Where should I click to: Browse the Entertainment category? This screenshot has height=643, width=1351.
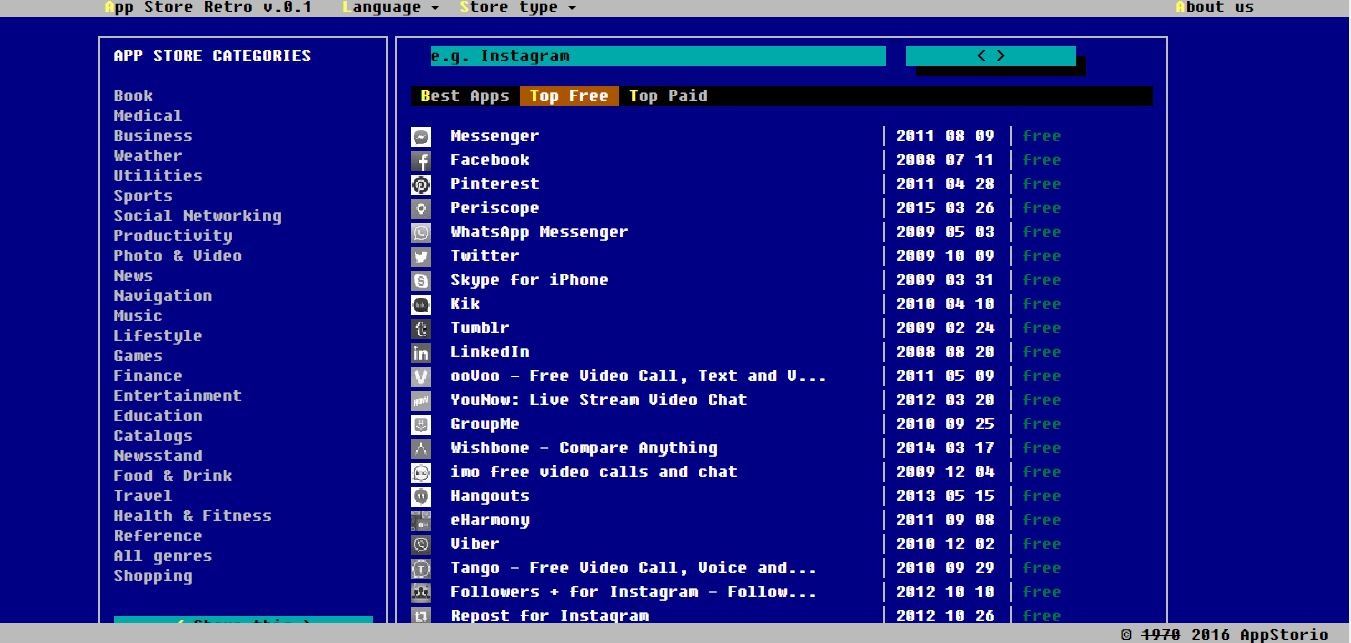178,396
